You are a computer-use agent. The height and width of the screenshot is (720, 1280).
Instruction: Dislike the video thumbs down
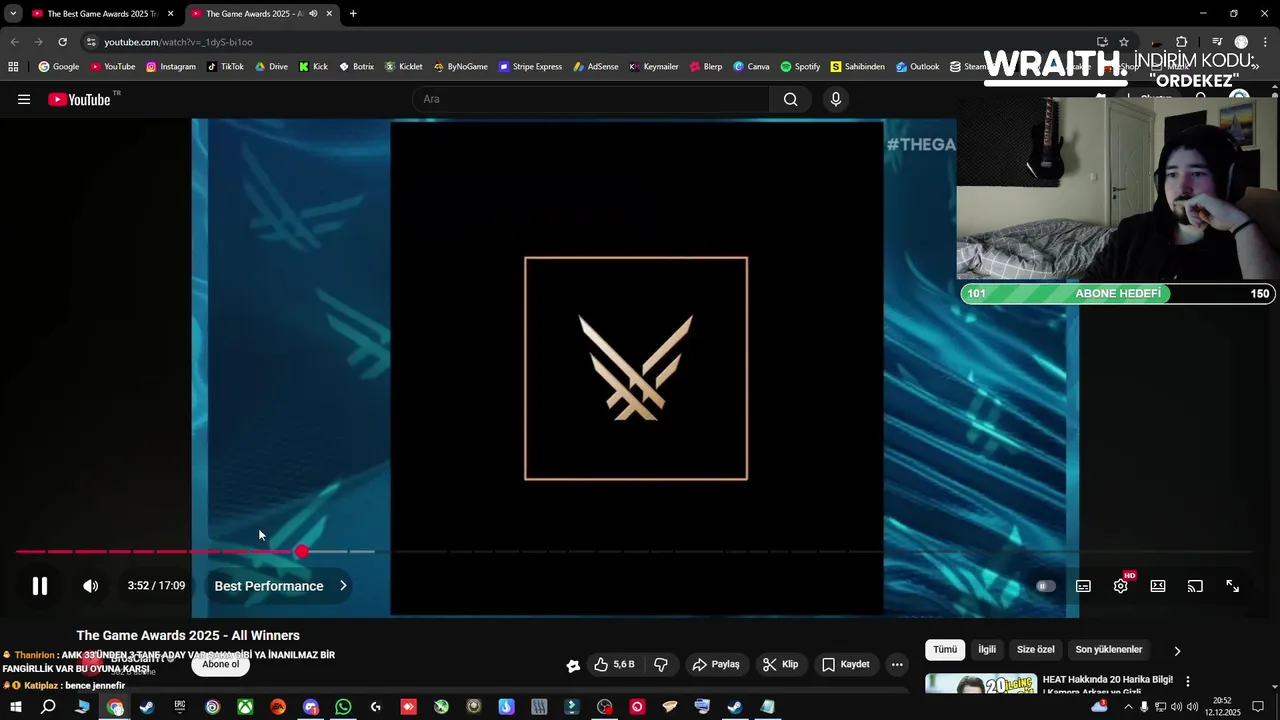pyautogui.click(x=661, y=664)
